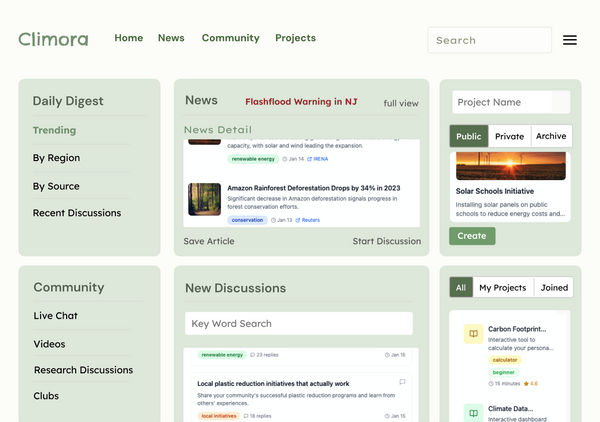Image resolution: width=600 pixels, height=422 pixels.
Task: Click the Carbon Footprint book icon
Action: [x=473, y=334]
